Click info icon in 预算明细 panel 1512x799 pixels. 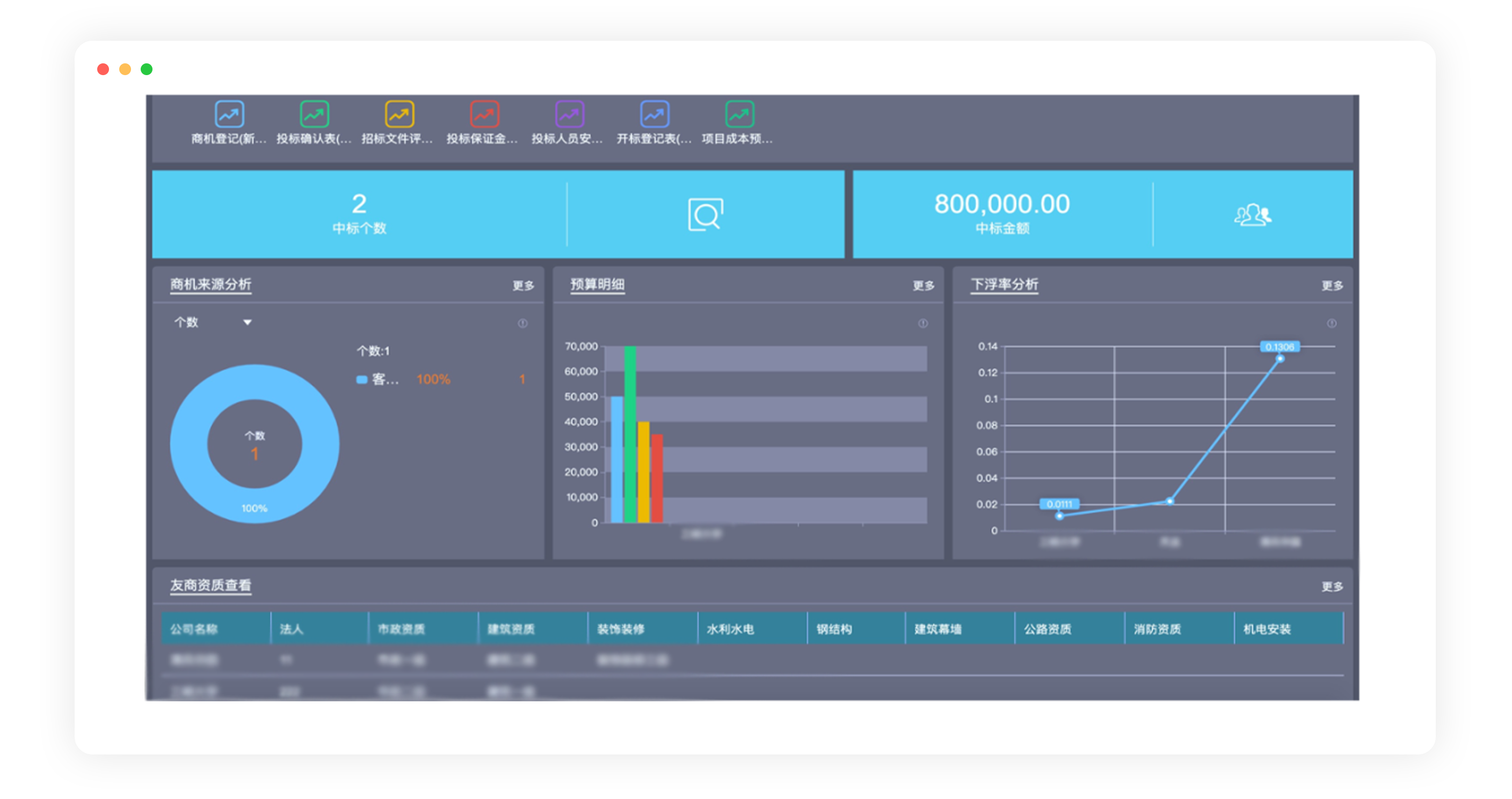pos(922,323)
